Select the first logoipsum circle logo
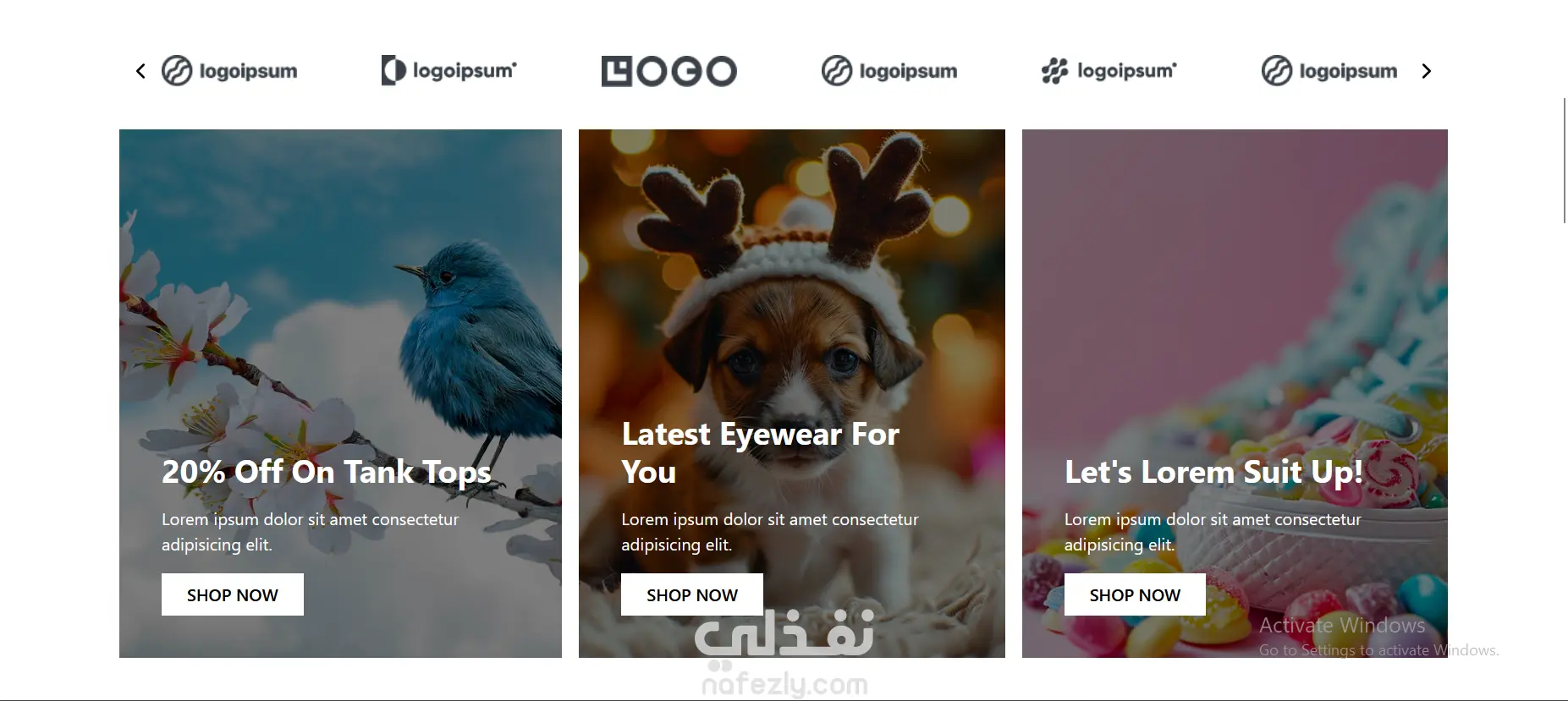 [x=229, y=71]
